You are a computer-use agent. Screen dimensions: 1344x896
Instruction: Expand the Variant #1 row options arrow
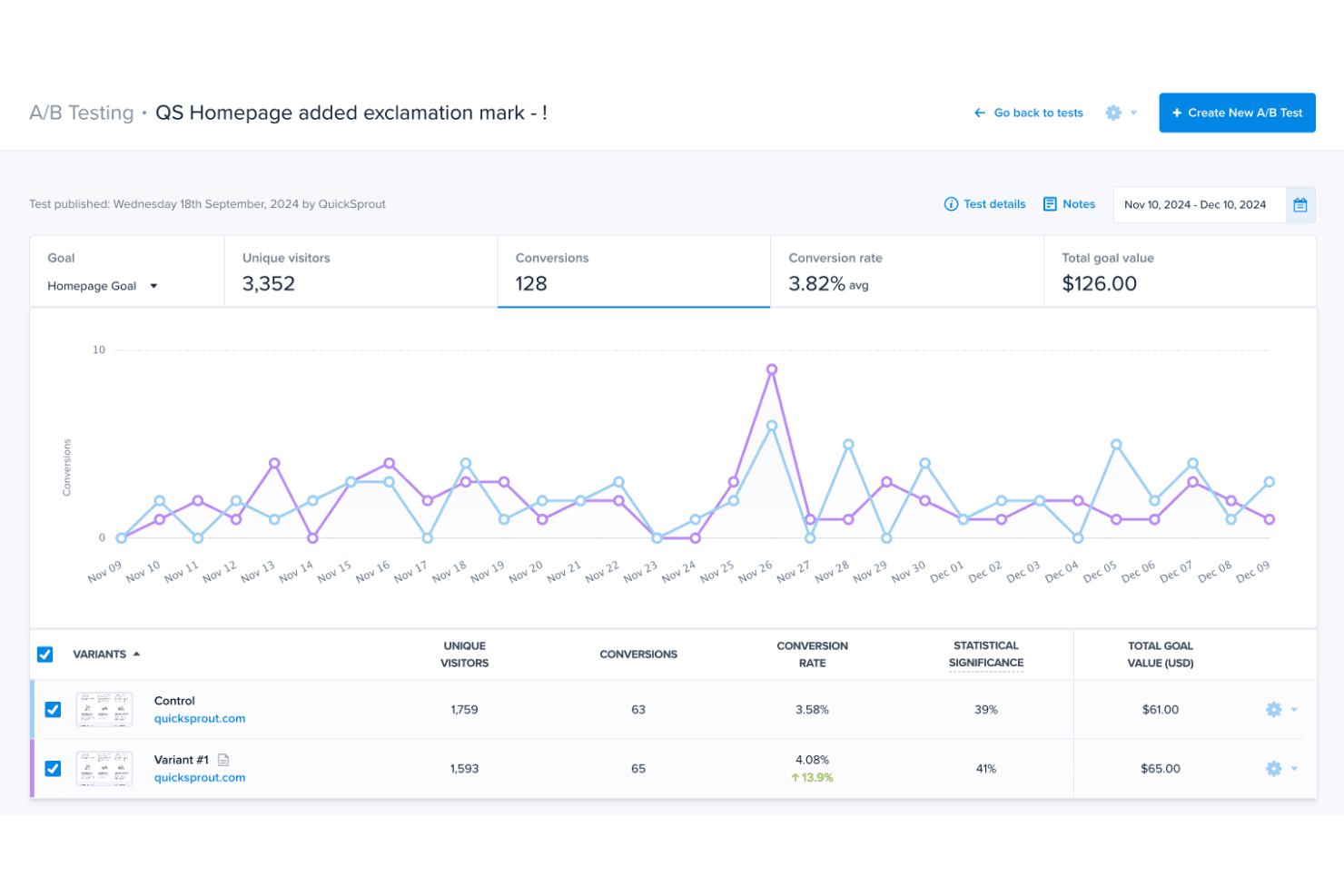tap(1294, 768)
